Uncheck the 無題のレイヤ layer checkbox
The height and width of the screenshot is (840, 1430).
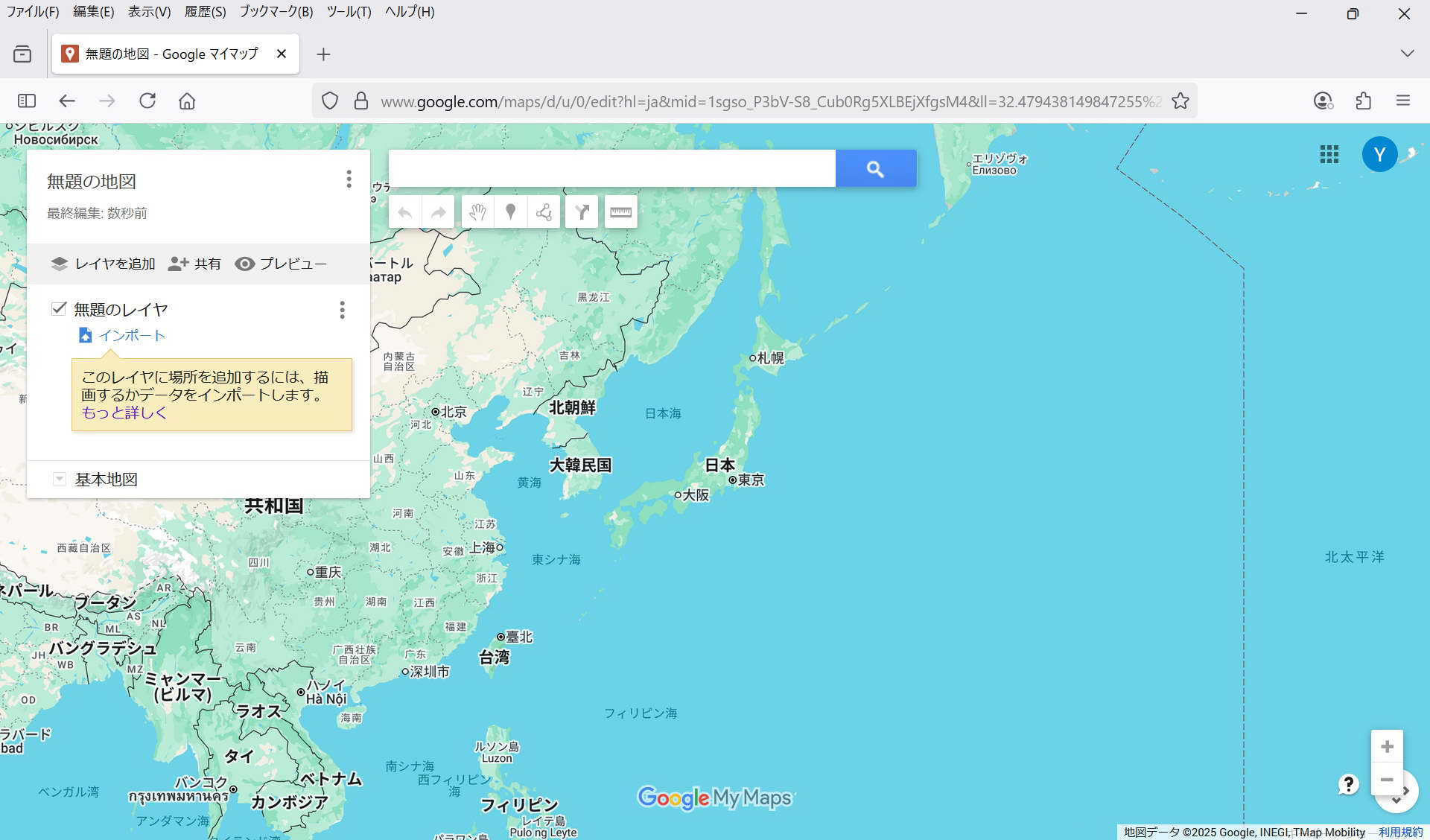tap(59, 308)
